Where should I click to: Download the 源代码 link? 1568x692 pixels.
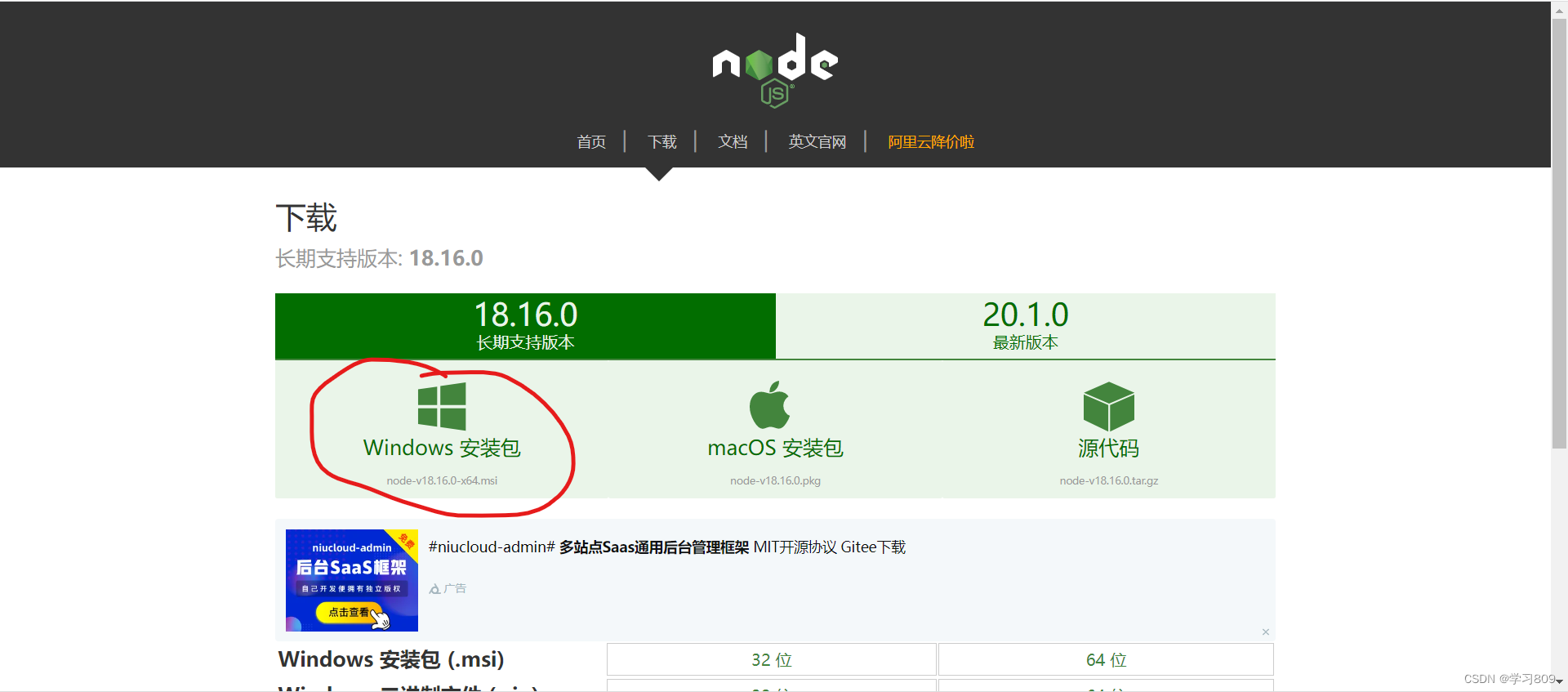coord(1108,448)
